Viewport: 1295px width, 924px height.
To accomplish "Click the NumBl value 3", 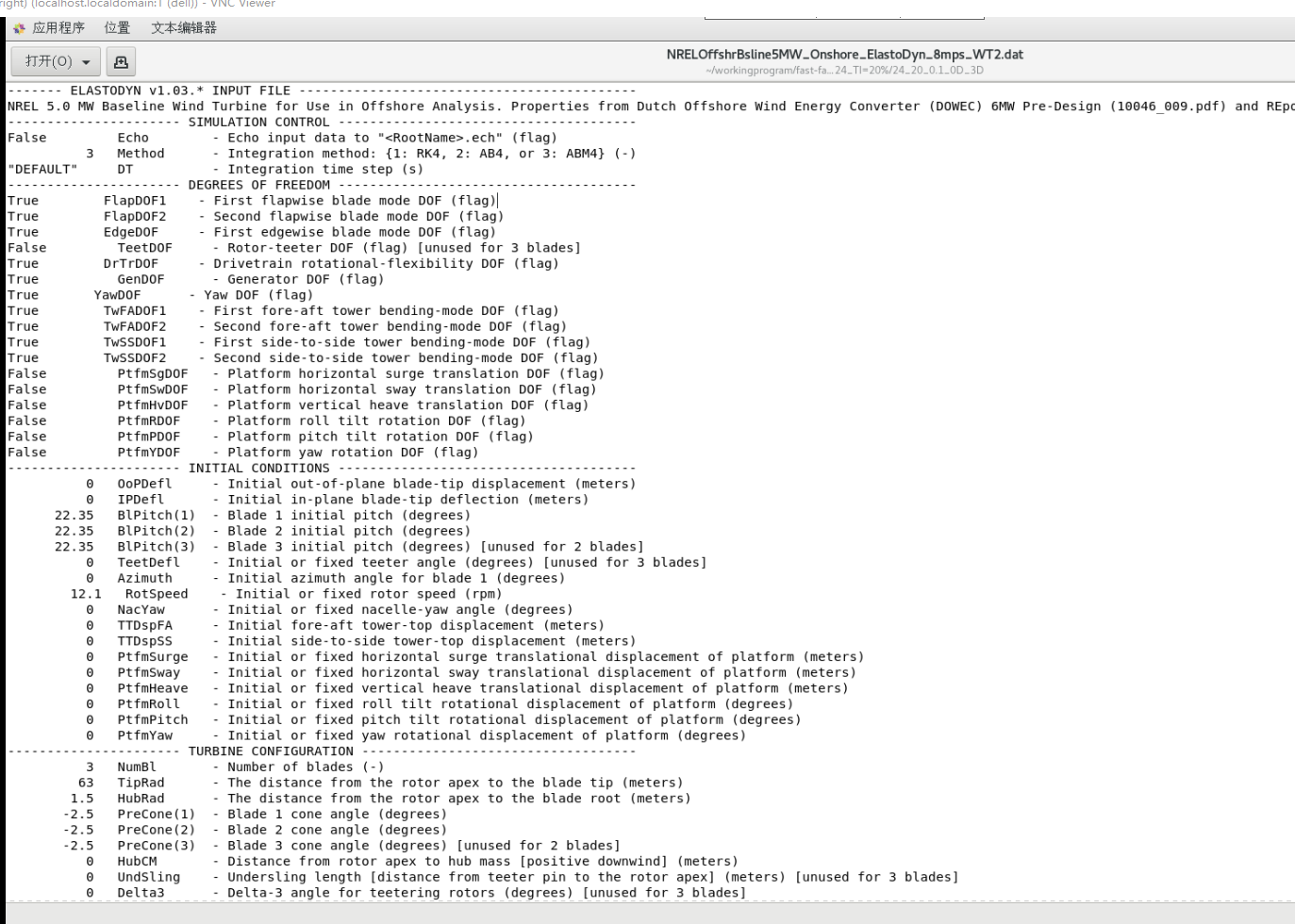I will (89, 767).
